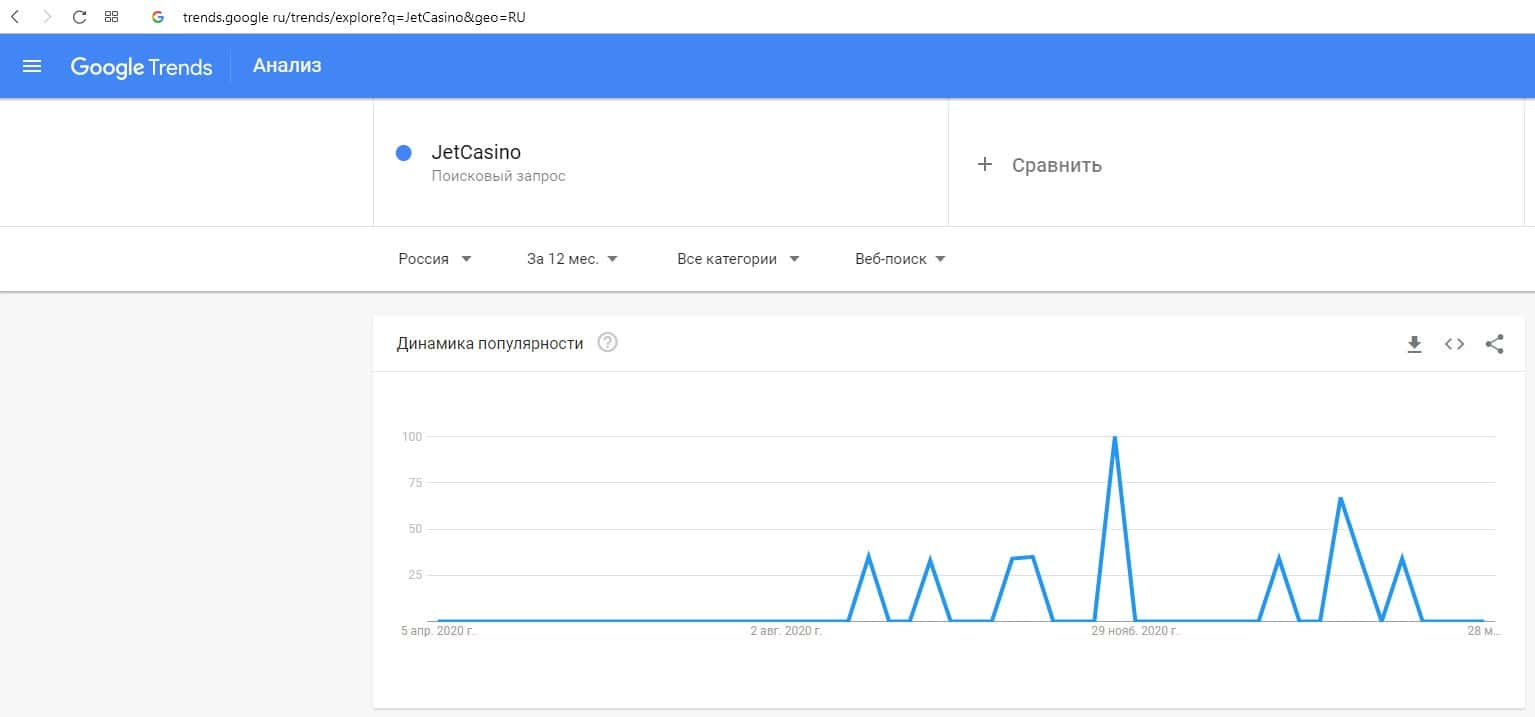Screen dimensions: 1535x717
Task: Click the 25 value on the y-axis
Action: pos(416,575)
